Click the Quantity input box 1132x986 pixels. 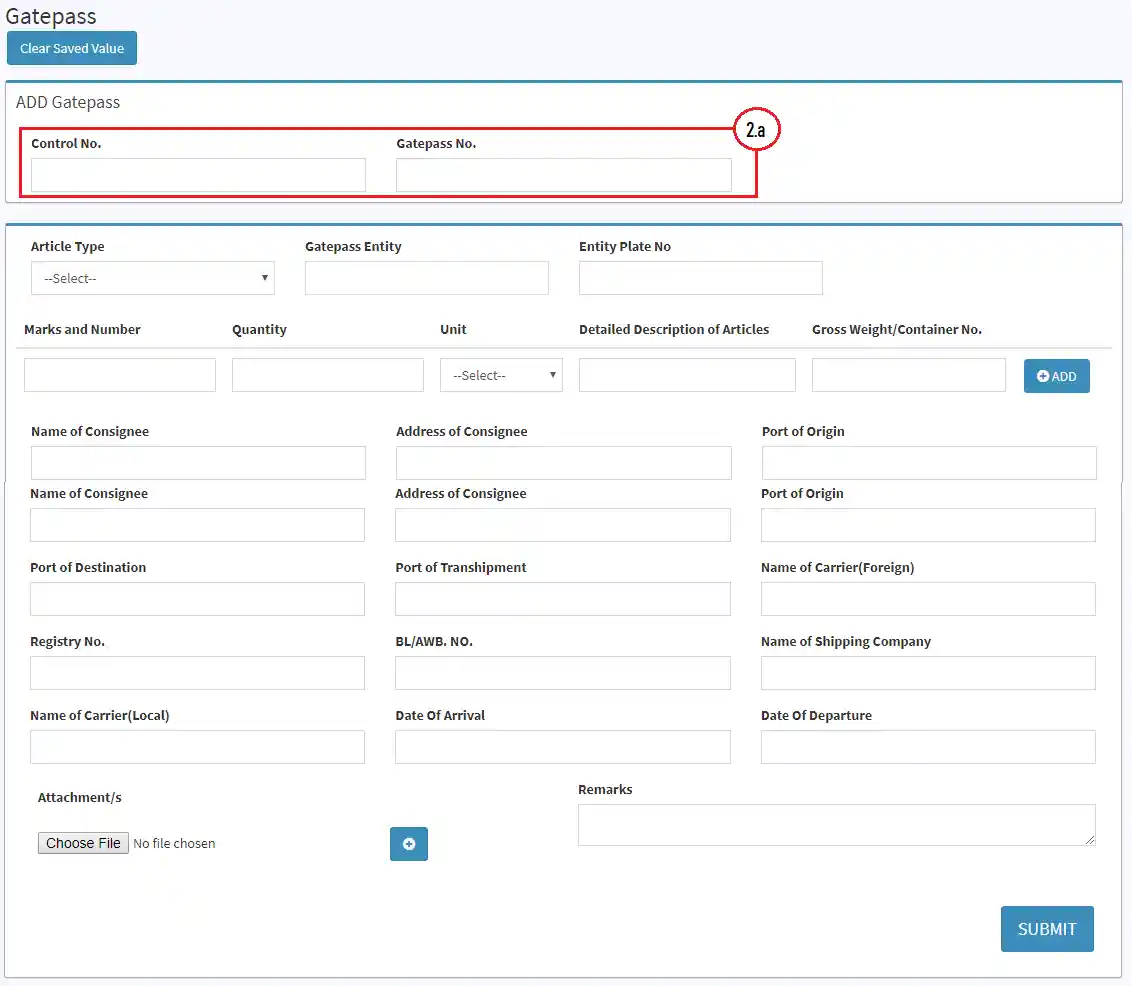click(328, 375)
